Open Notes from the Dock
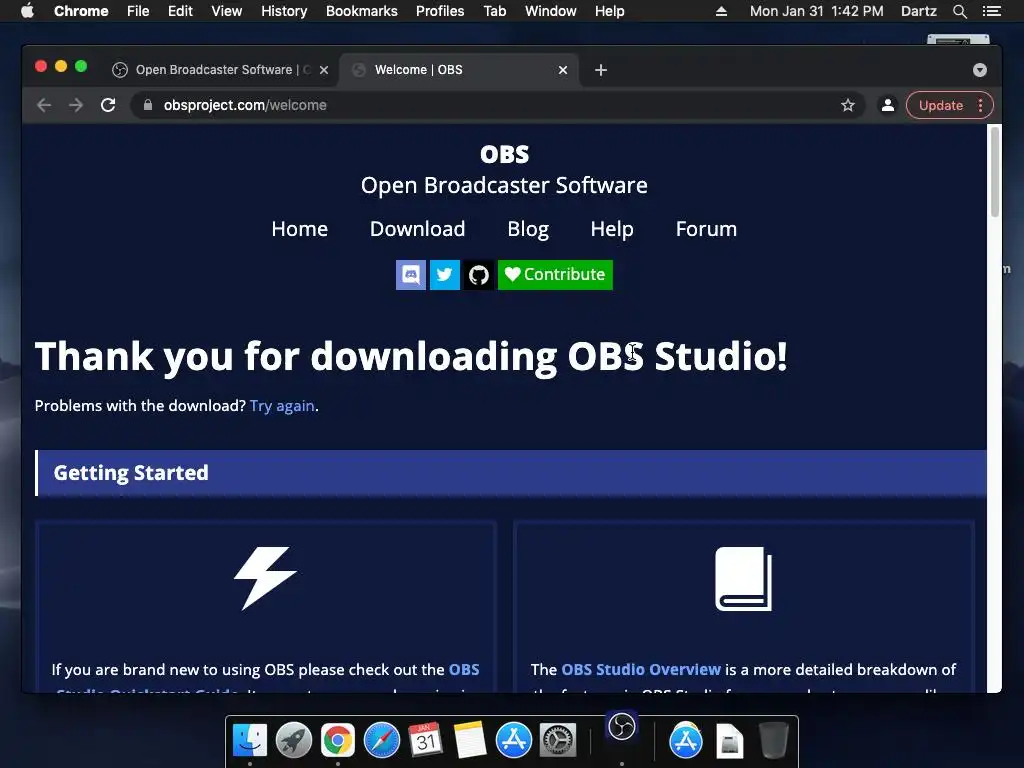 click(x=470, y=740)
